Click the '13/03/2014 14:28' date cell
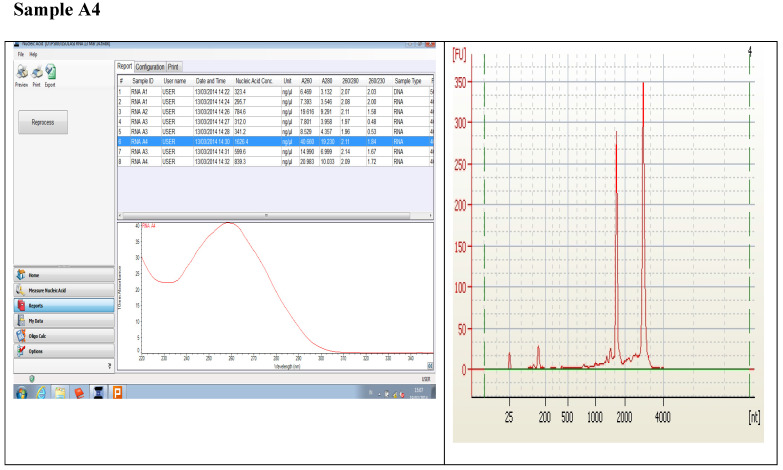 (212, 132)
